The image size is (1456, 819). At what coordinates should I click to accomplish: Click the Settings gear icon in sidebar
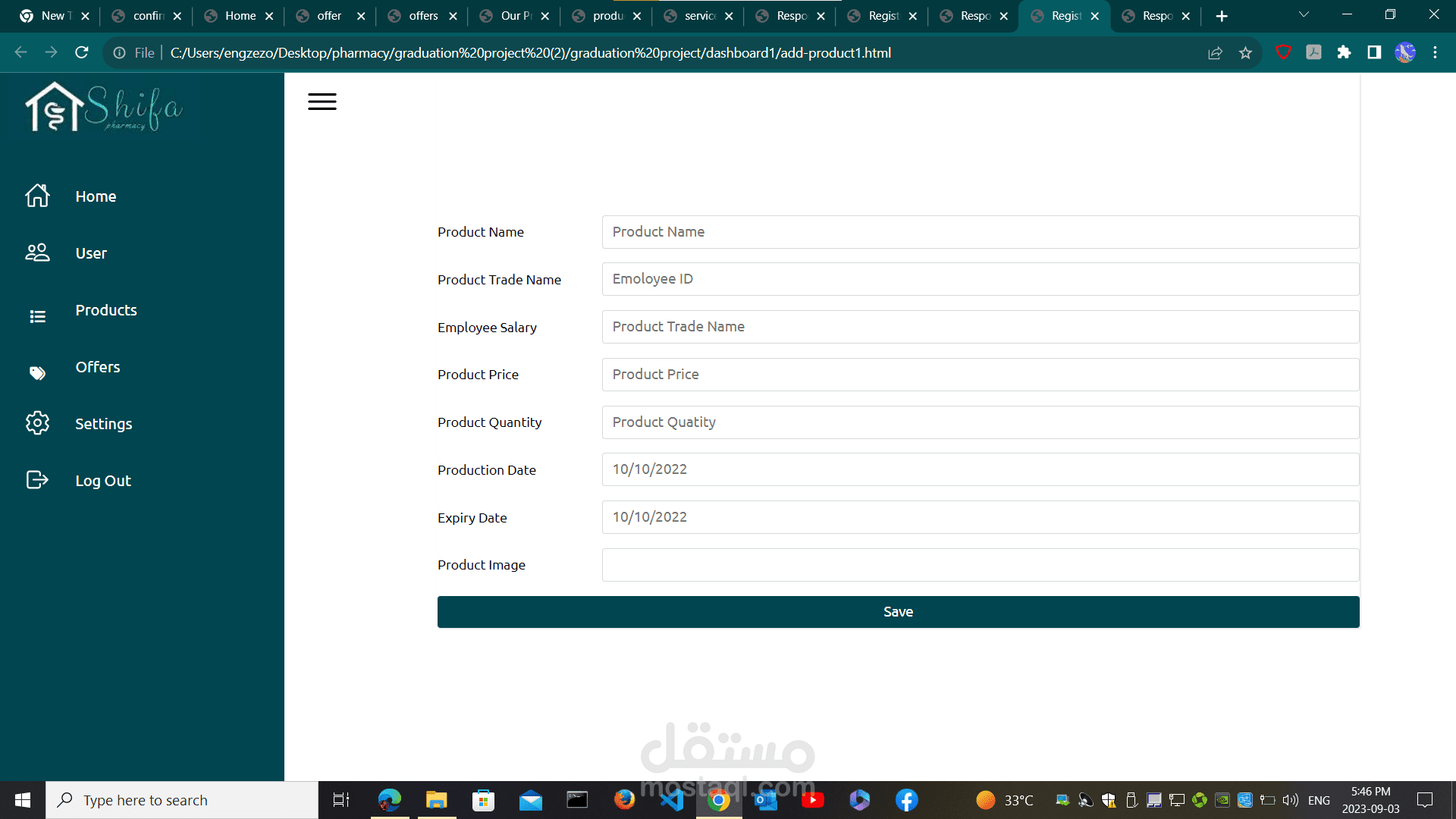(37, 423)
